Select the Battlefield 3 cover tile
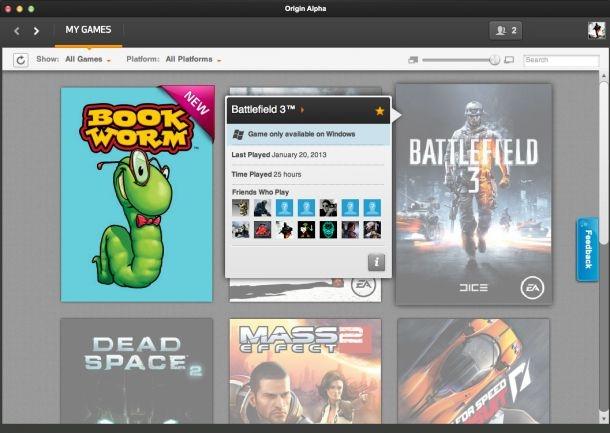 [473, 195]
